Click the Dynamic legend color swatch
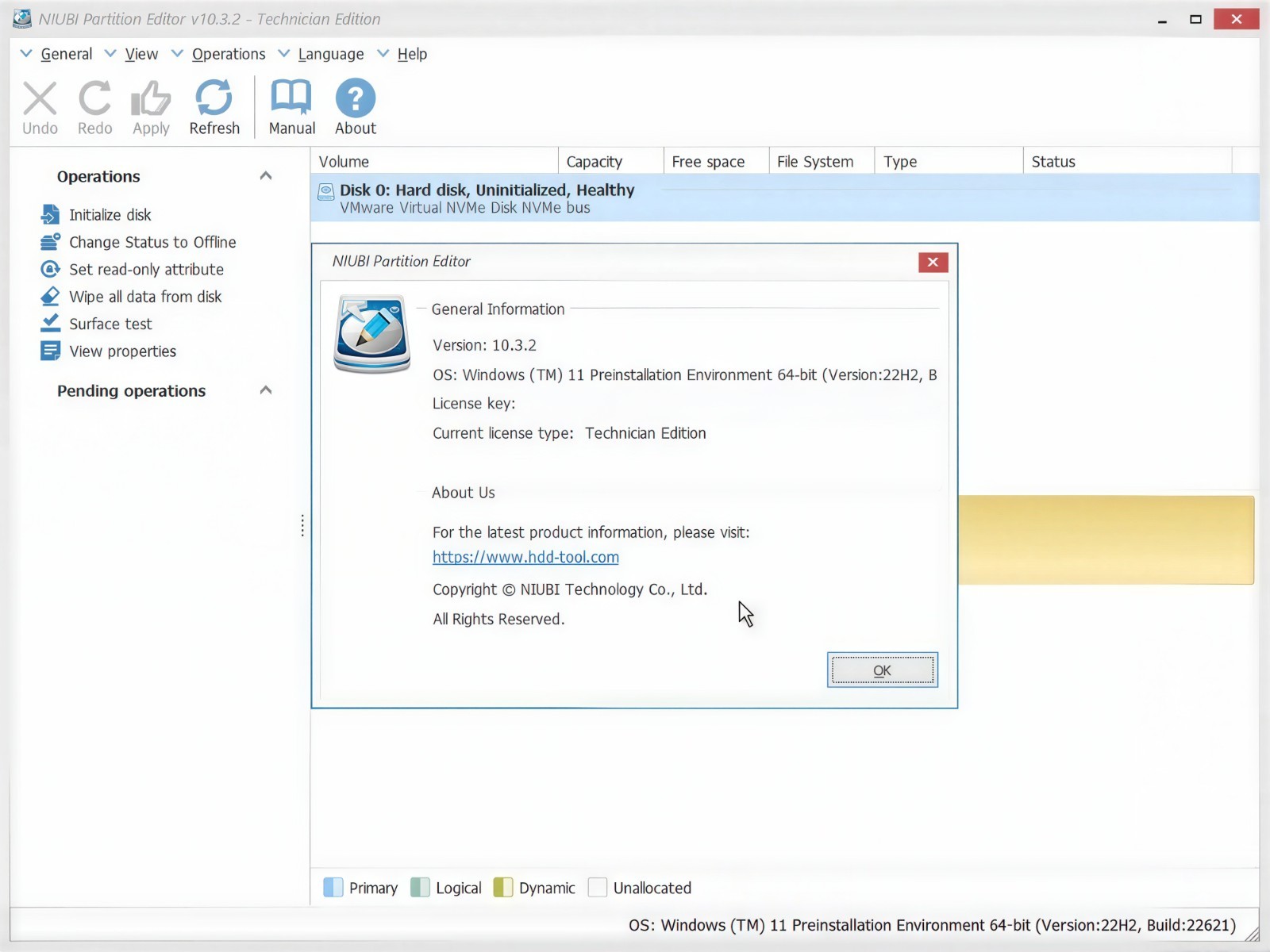Viewport: 1270px width, 952px height. pyautogui.click(x=502, y=887)
